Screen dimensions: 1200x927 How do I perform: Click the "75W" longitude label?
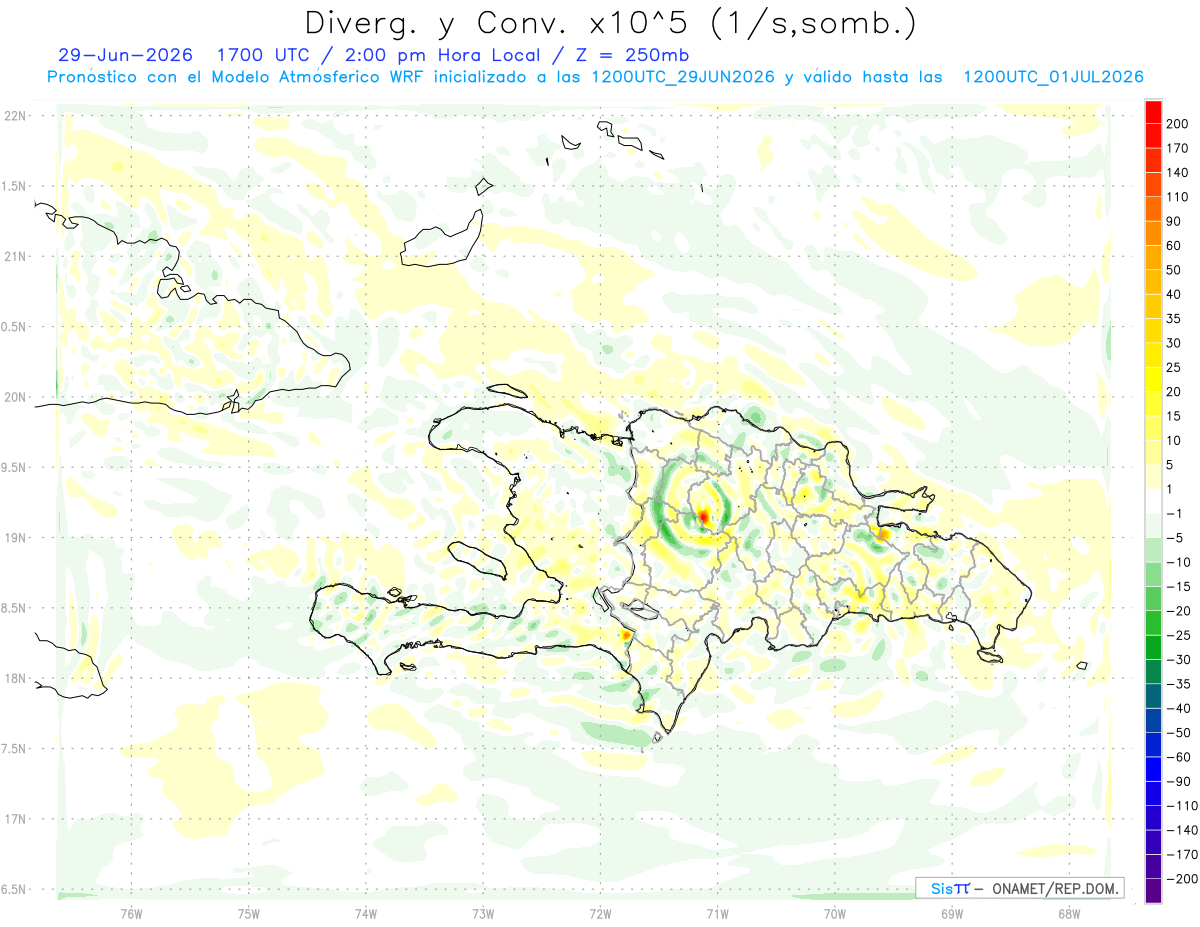pyautogui.click(x=249, y=913)
